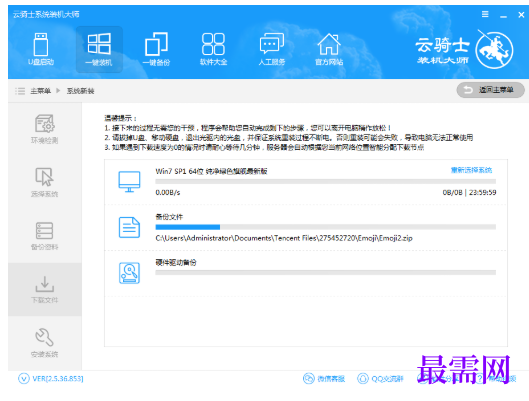
Task: Select the 安装系统 step in sidebar
Action: coord(45,343)
